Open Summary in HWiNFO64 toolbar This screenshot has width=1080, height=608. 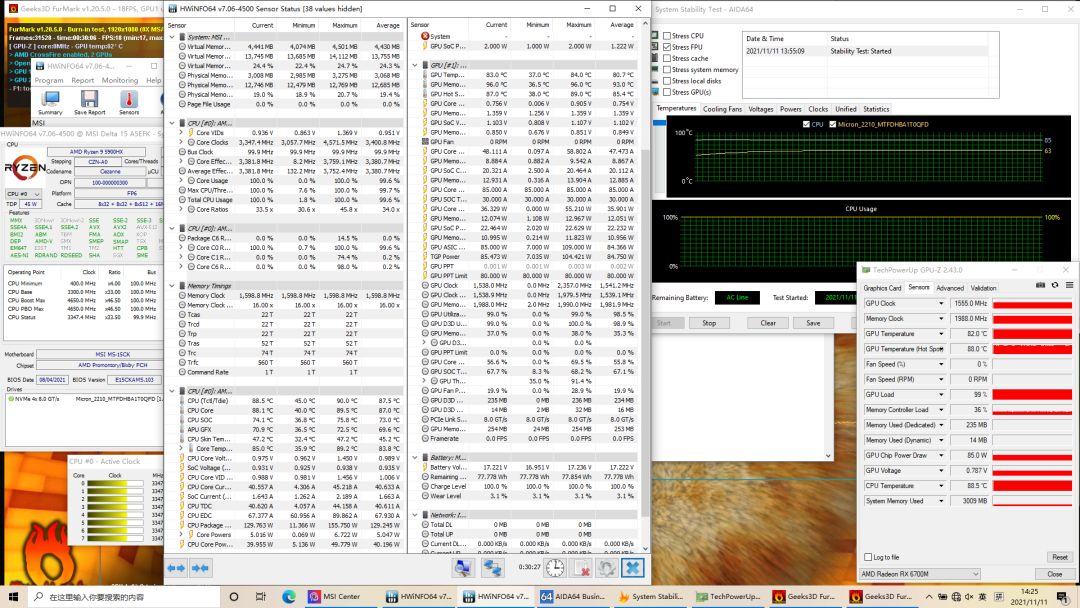pyautogui.click(x=50, y=103)
